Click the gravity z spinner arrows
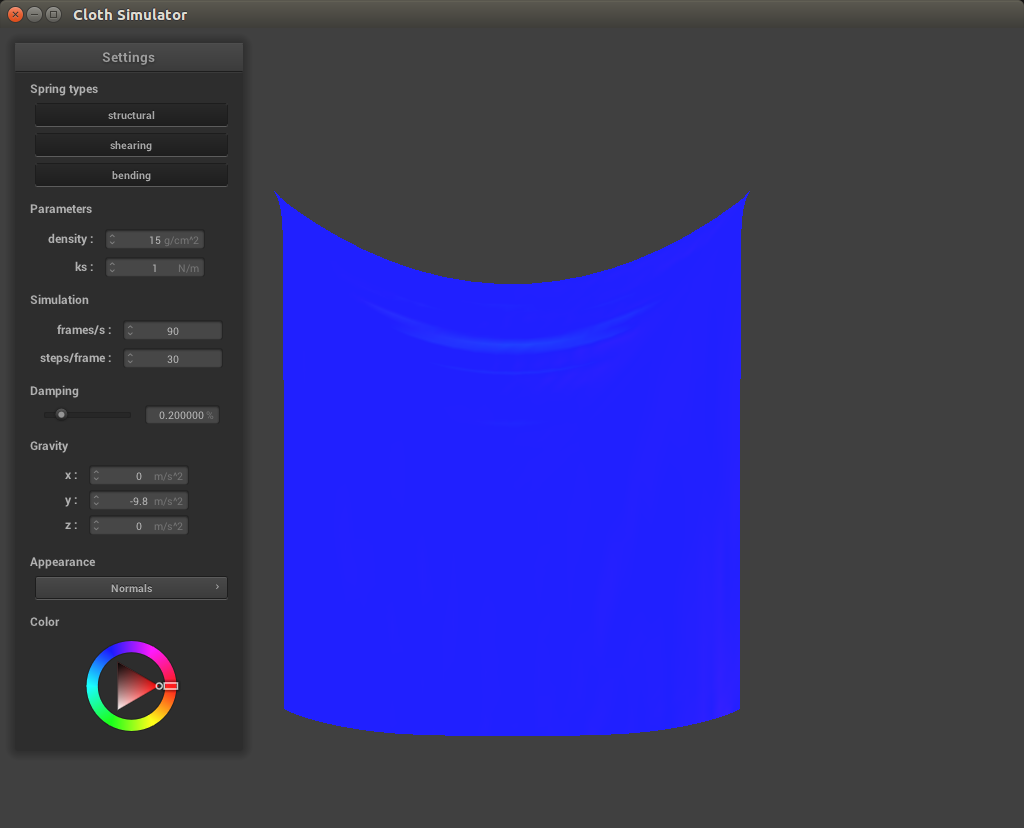 (96, 526)
